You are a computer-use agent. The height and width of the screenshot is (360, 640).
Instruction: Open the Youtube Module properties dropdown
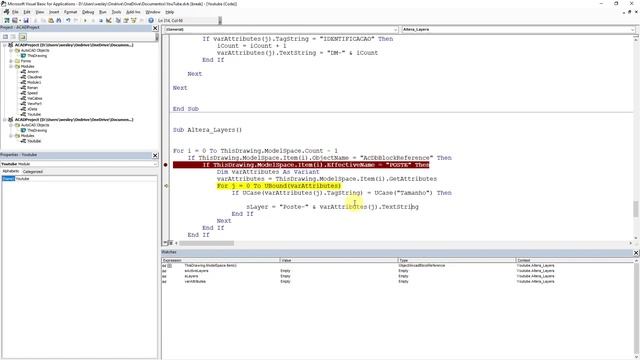155,164
